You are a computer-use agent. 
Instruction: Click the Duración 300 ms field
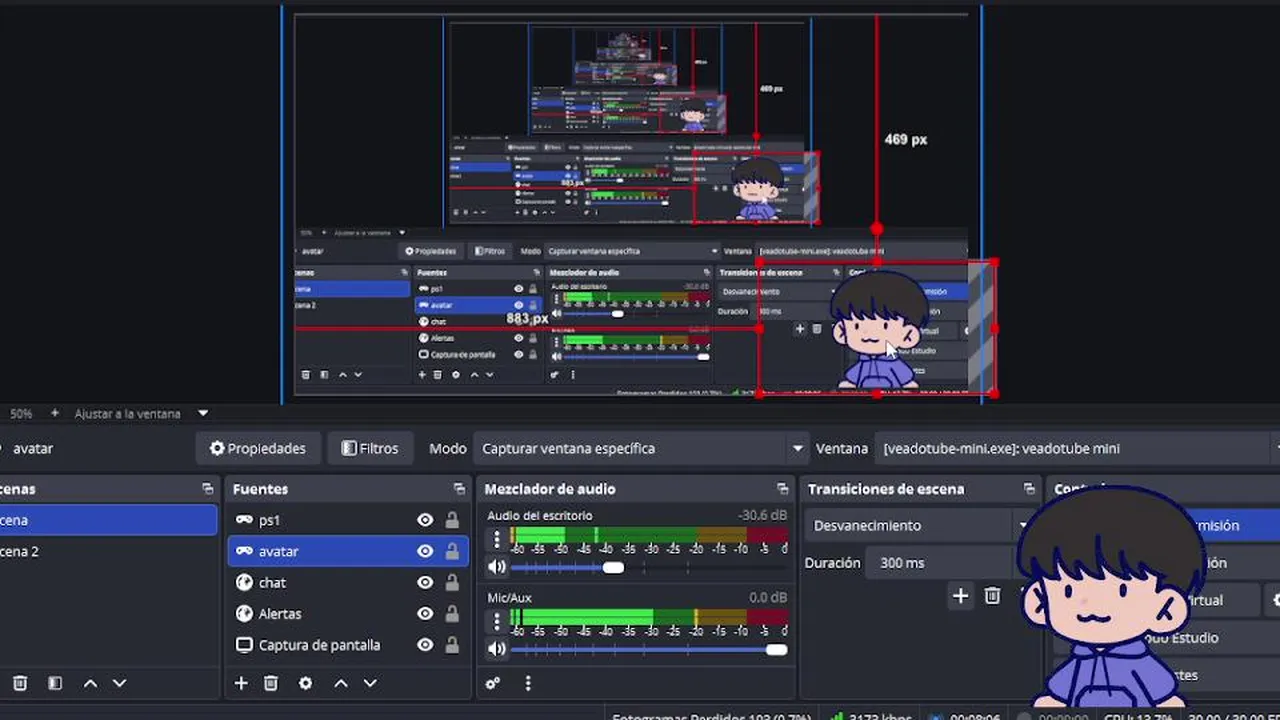(x=940, y=563)
